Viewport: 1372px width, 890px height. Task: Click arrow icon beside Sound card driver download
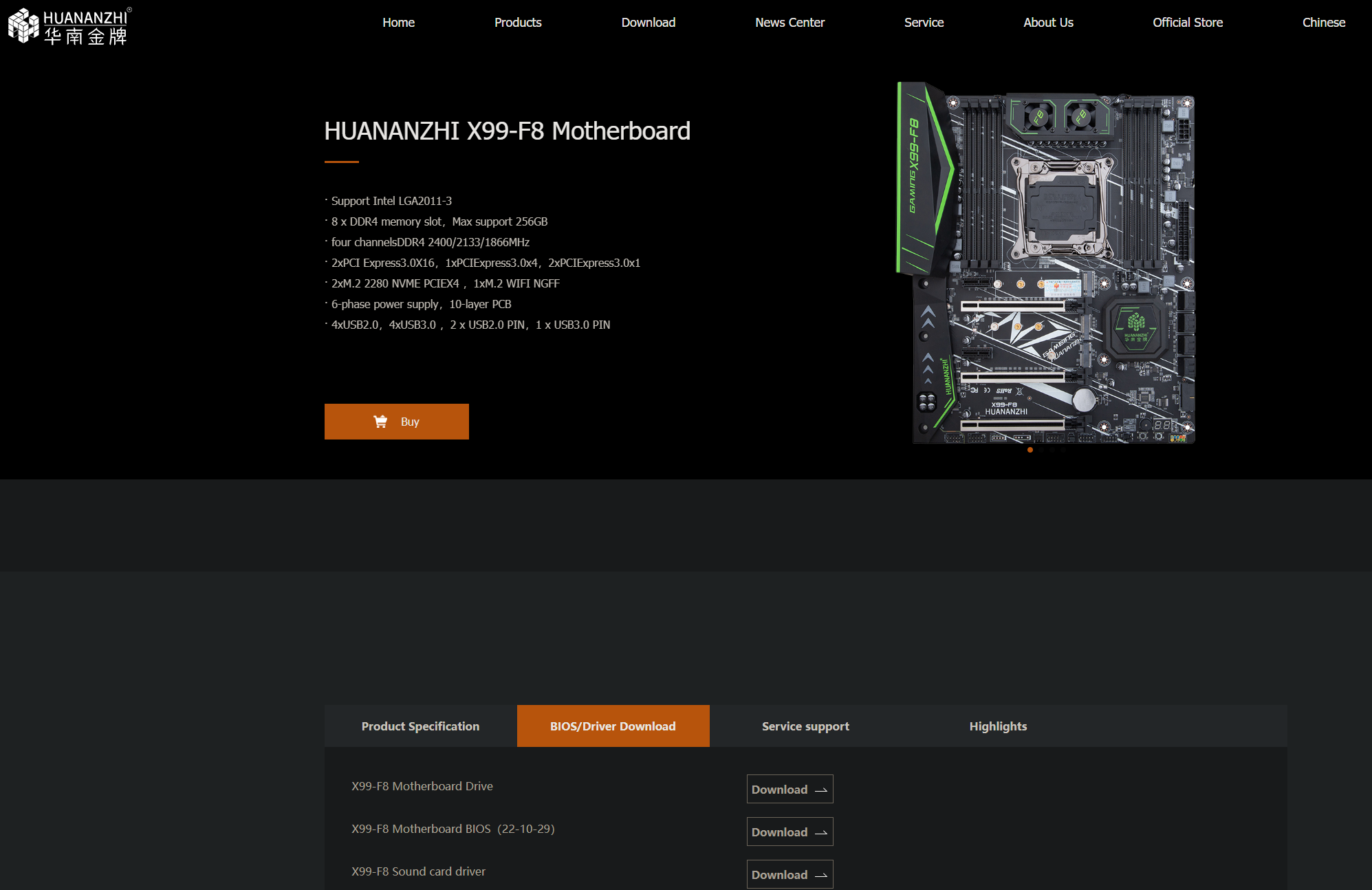tap(821, 876)
